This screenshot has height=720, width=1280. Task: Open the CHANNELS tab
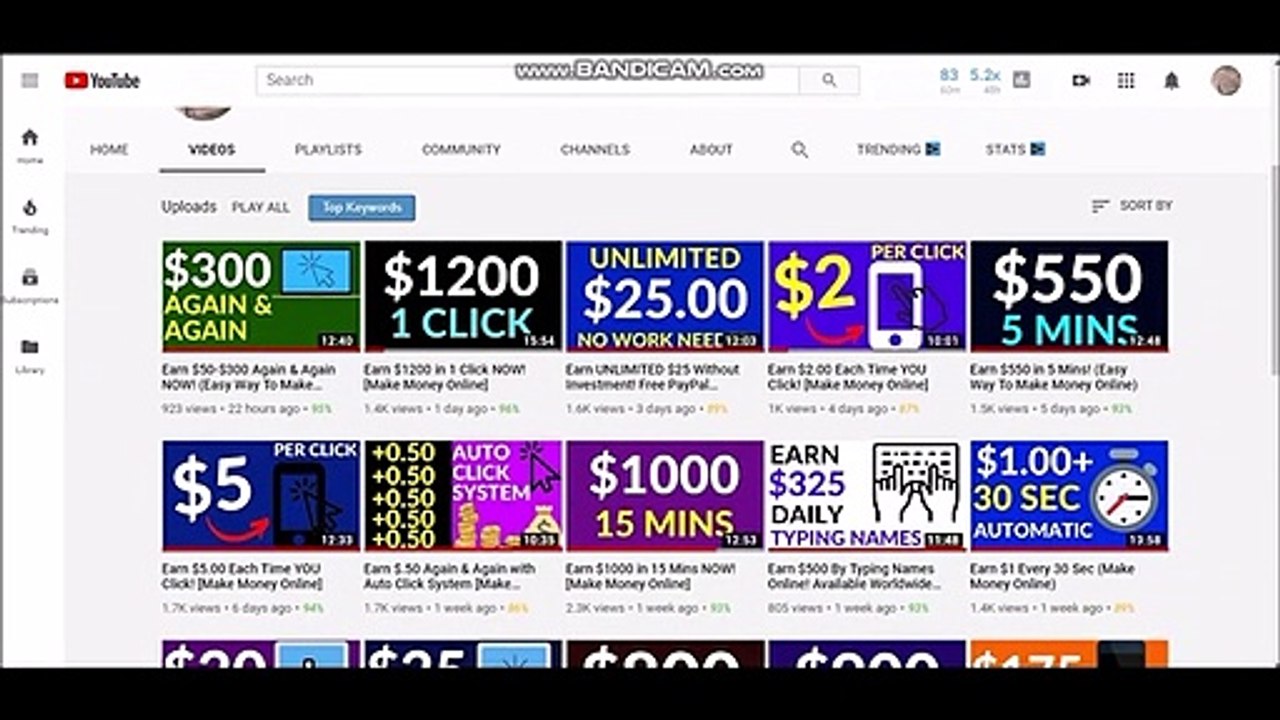(595, 149)
